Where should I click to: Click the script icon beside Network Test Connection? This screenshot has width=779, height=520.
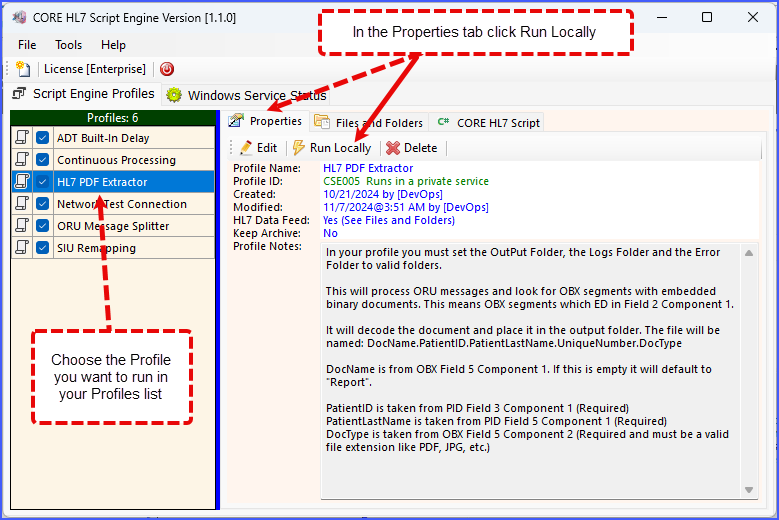click(x=22, y=203)
